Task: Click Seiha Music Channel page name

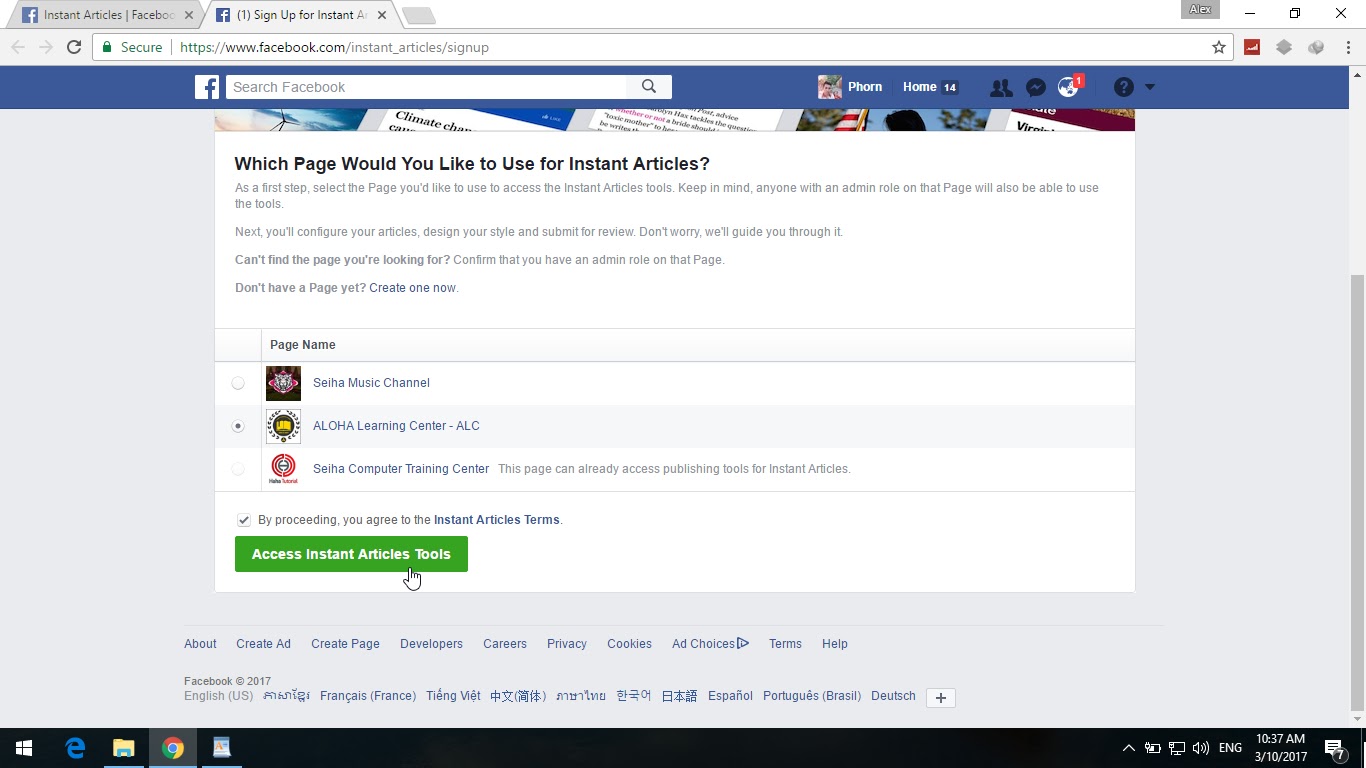Action: [371, 383]
